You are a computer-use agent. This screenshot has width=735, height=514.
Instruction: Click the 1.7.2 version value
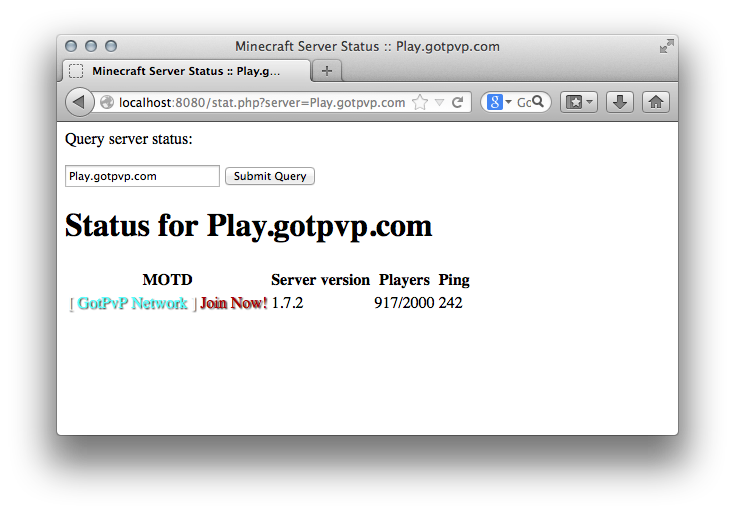pos(287,303)
